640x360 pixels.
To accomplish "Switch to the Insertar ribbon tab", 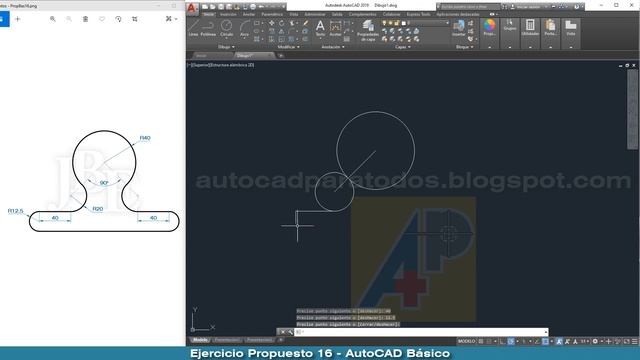I will tap(228, 14).
